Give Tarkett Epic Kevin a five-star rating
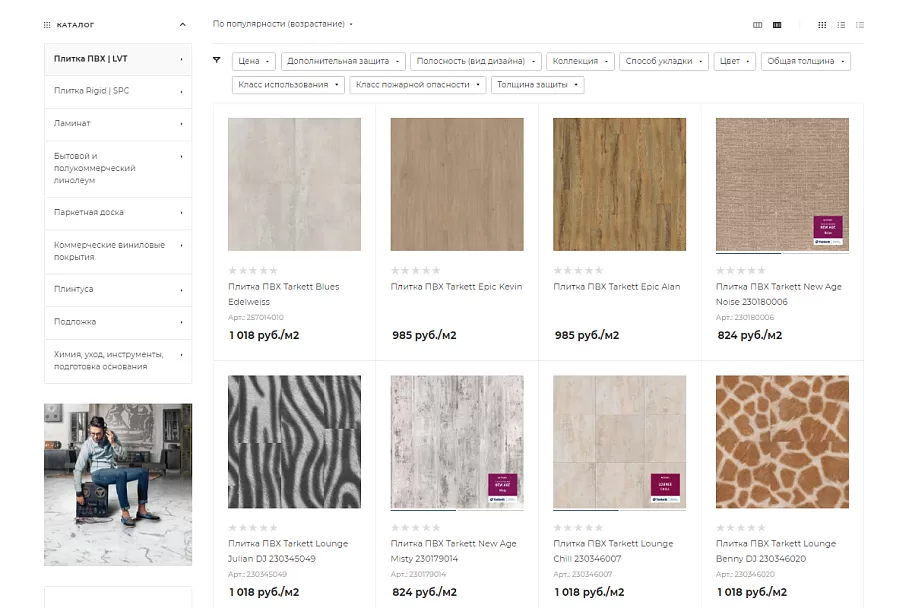The width and height of the screenshot is (912, 608). click(x=436, y=271)
